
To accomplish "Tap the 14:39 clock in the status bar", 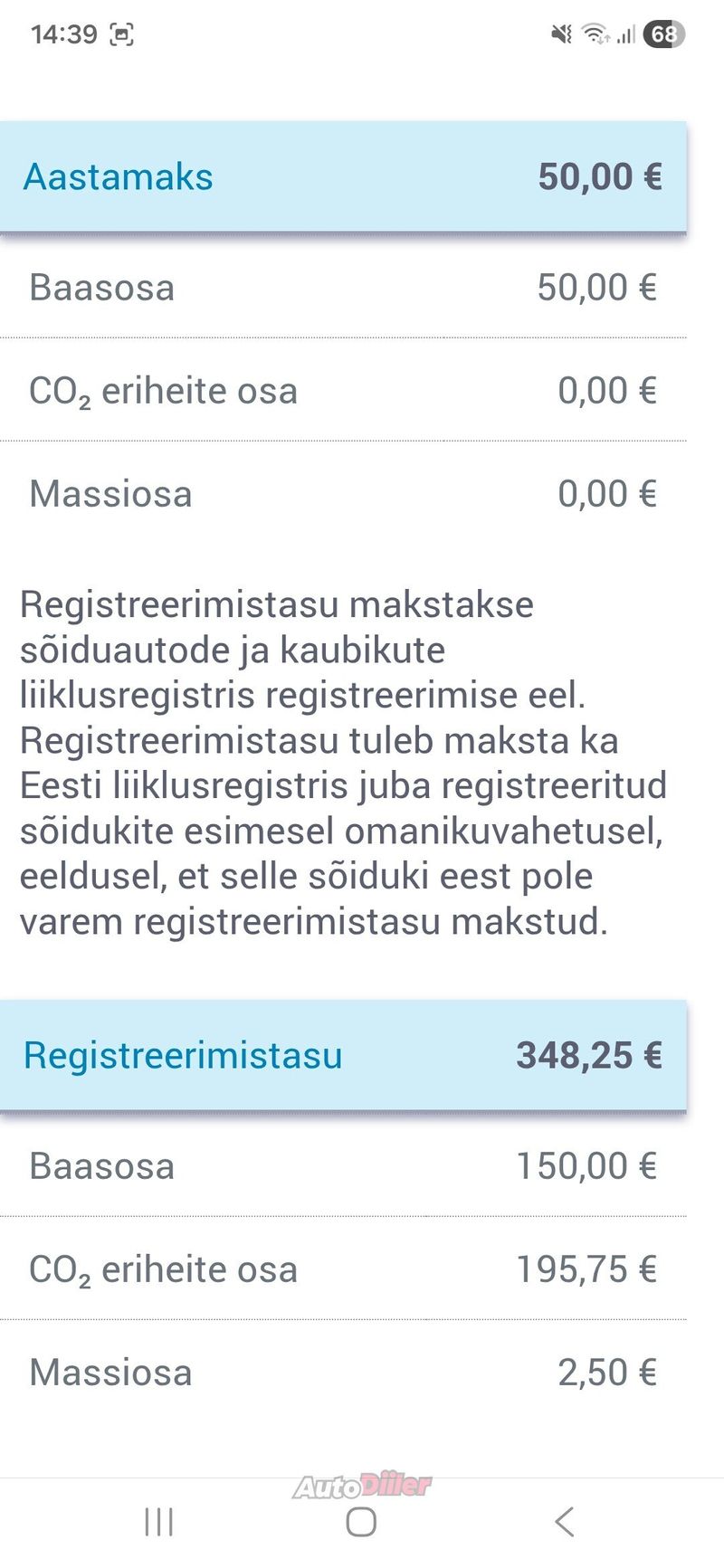I will [63, 34].
